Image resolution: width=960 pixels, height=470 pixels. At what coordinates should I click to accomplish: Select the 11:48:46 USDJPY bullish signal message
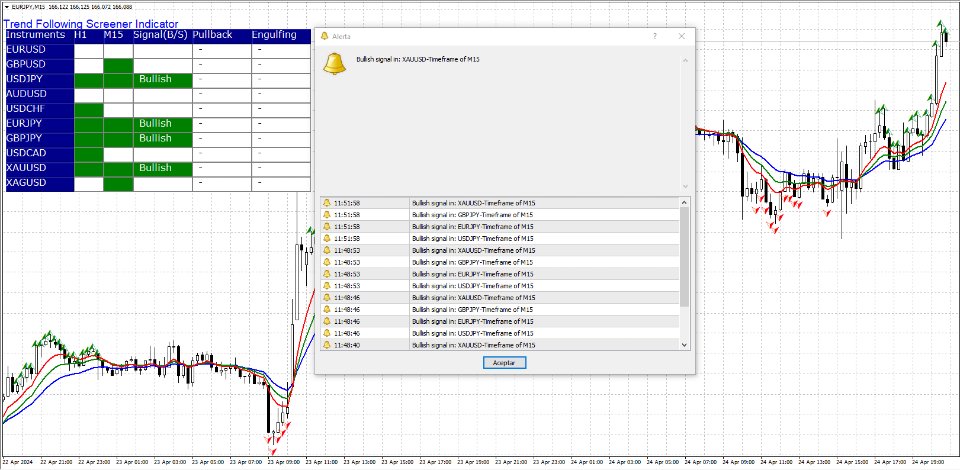[x=472, y=334]
